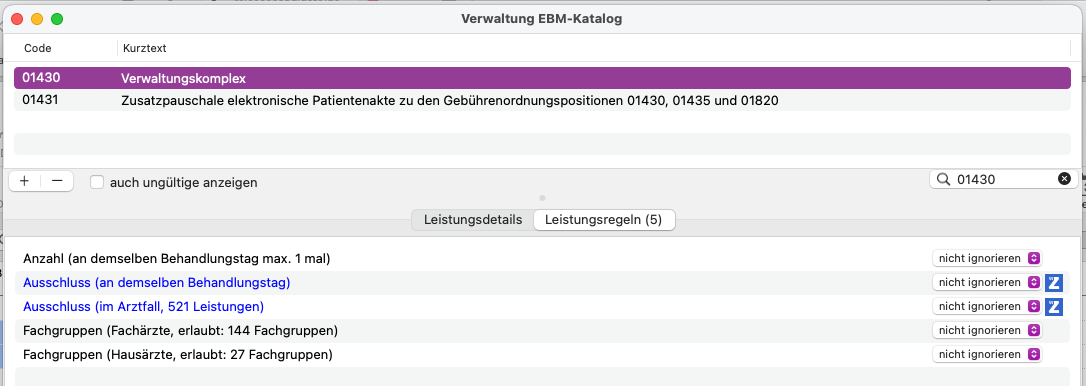This screenshot has height=386, width=1086.
Task: Open 'Ausschluss (im Arztfall, 521 Leistungen)' link
Action: [x=143, y=306]
